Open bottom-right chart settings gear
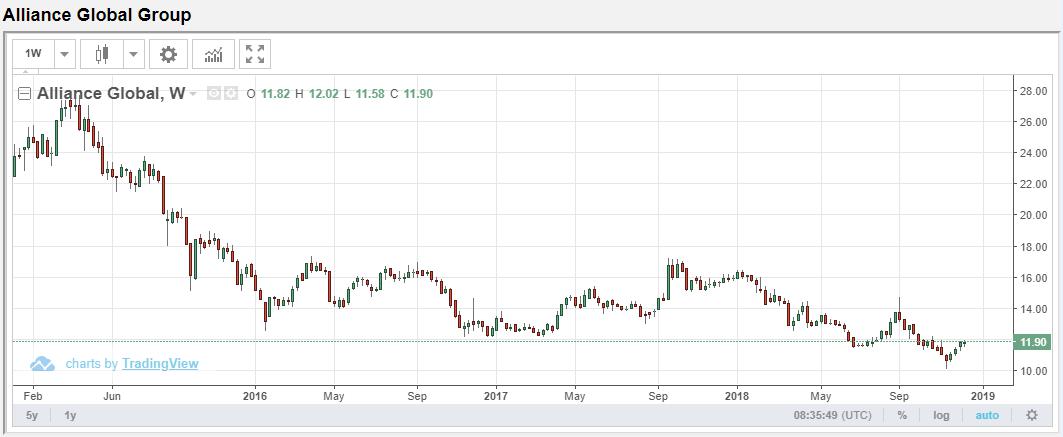Screen dimensions: 1063x437 1031,415
